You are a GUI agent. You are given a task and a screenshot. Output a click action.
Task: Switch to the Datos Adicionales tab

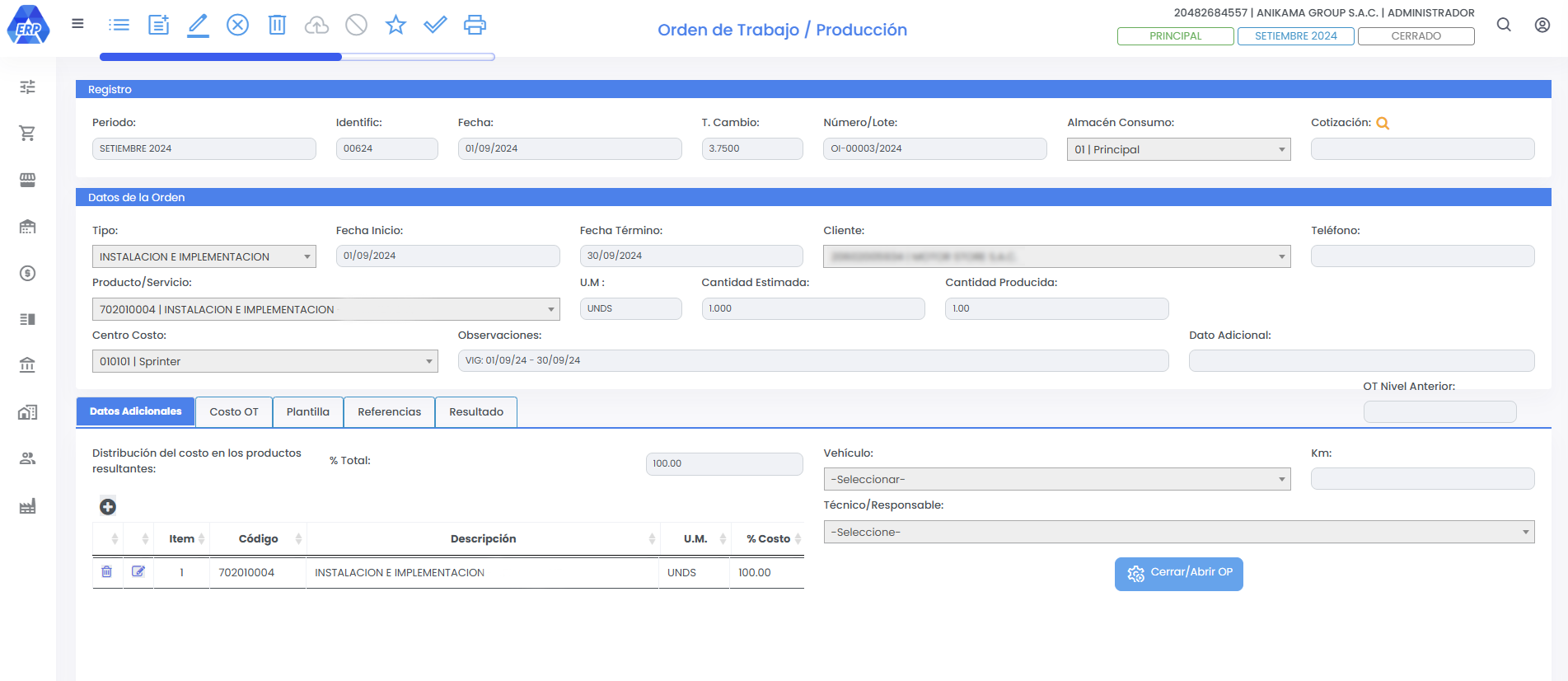[x=135, y=411]
